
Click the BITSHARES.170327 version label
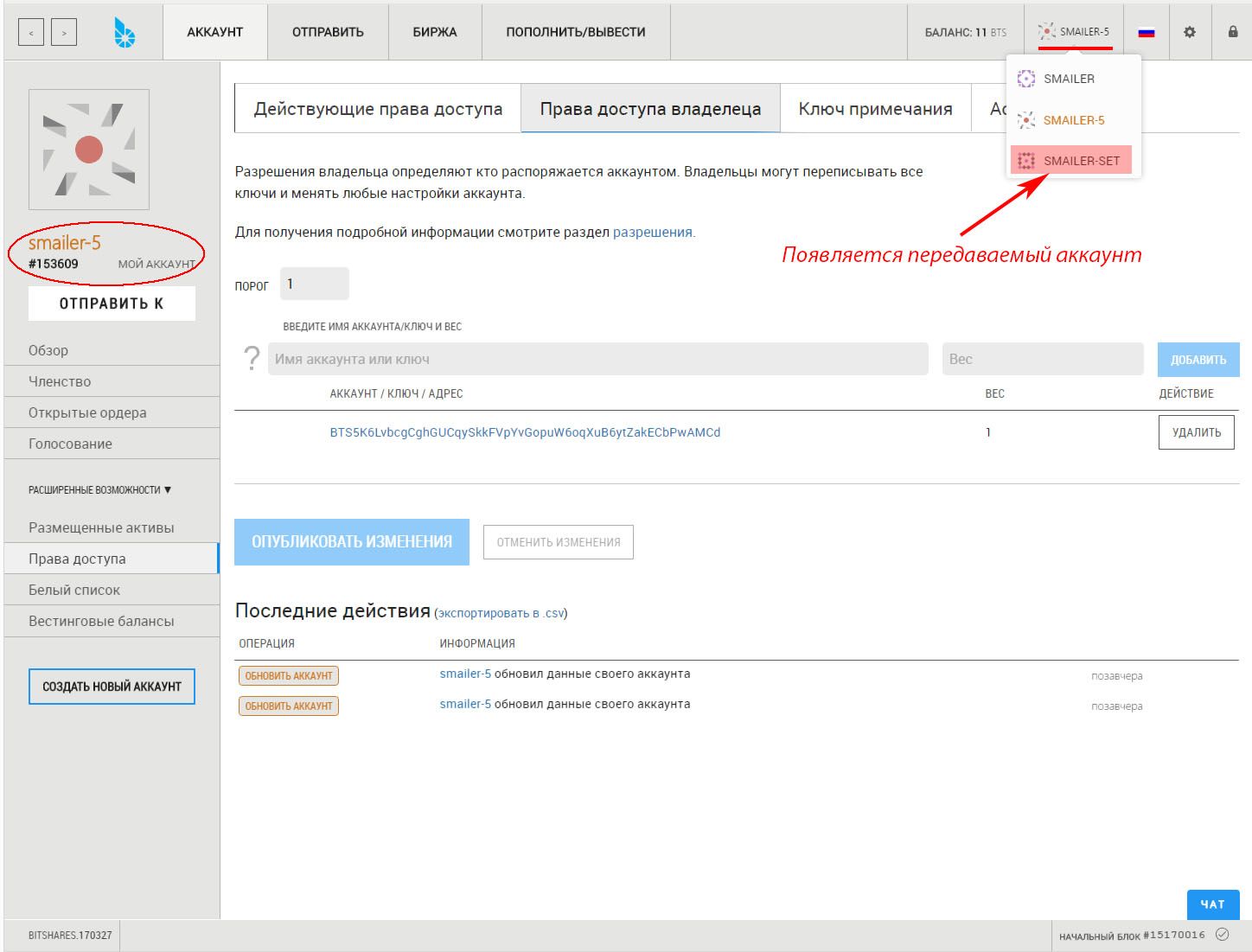[70, 936]
